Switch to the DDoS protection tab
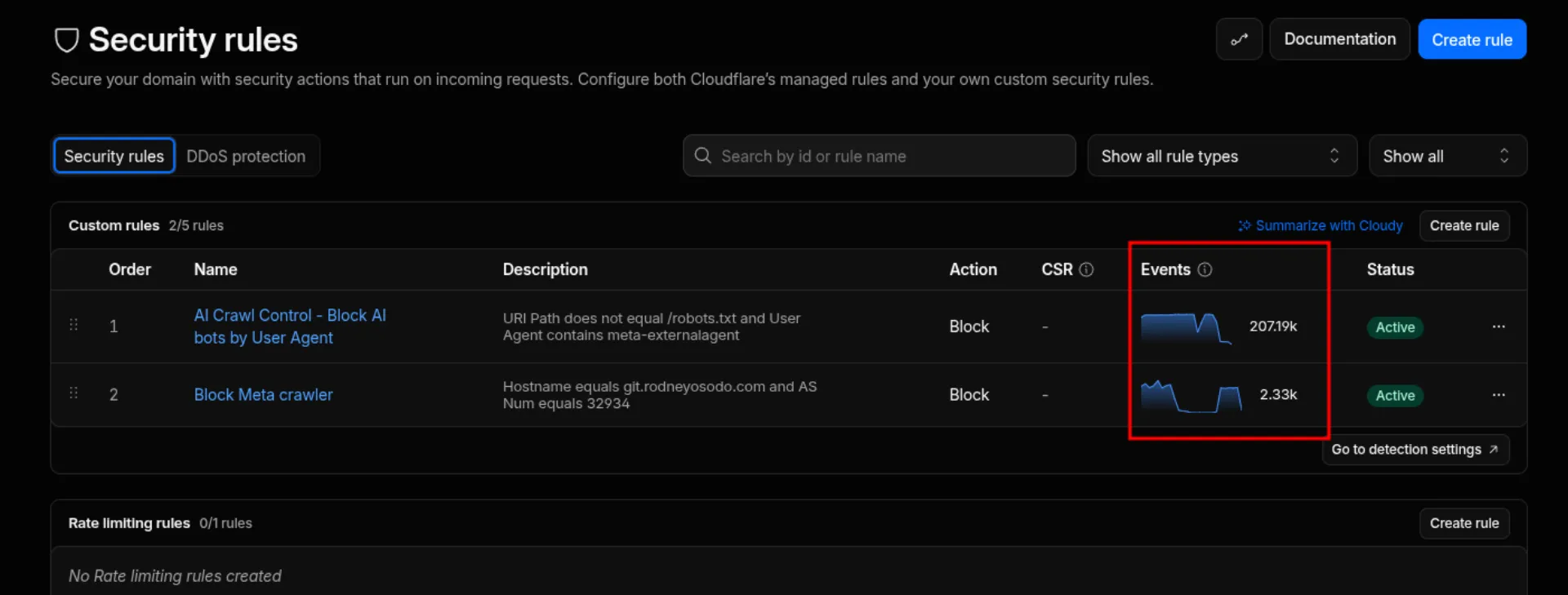Screen dimensions: 1568x595 click(x=246, y=156)
